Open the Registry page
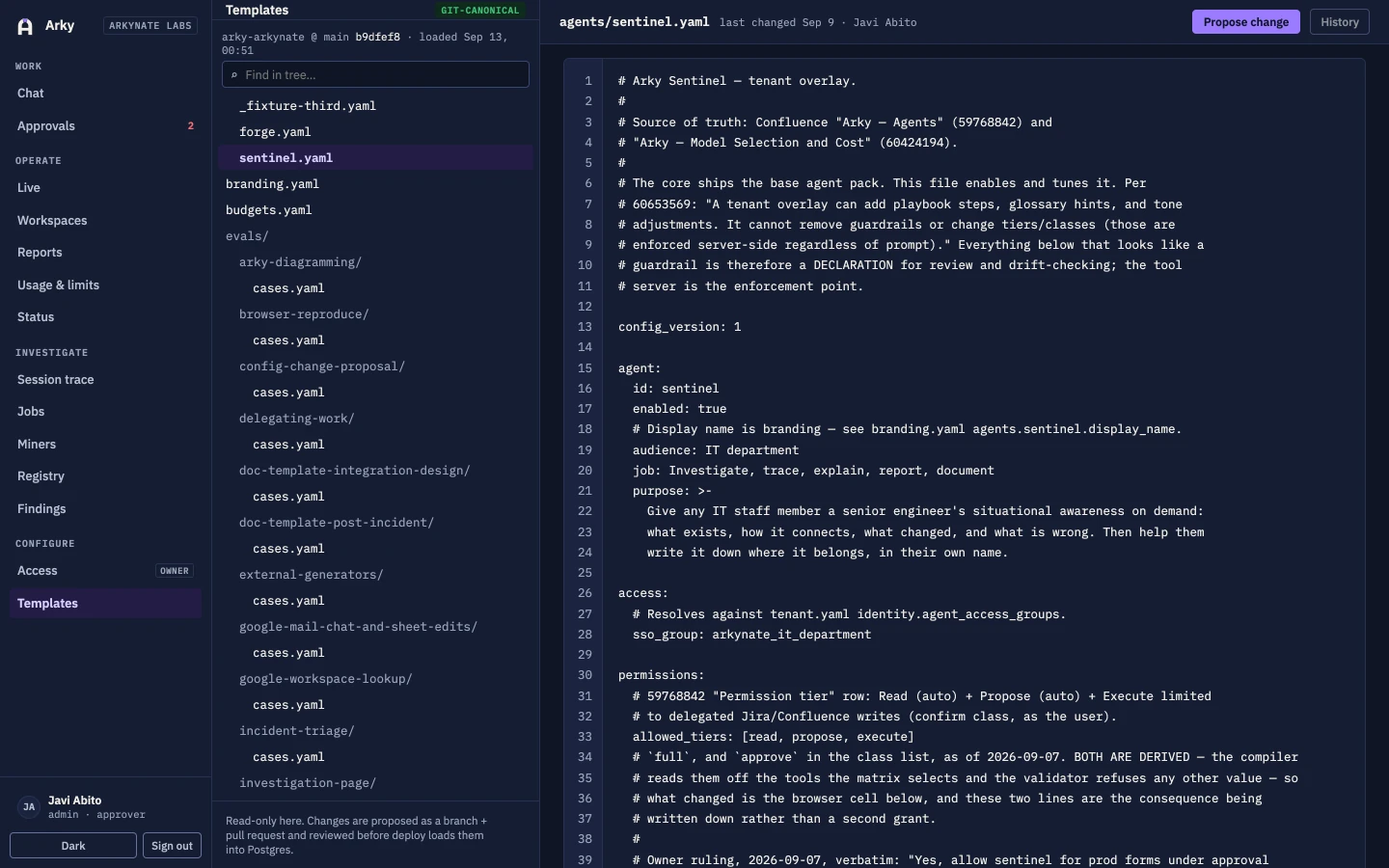This screenshot has height=868, width=1389. point(106,476)
